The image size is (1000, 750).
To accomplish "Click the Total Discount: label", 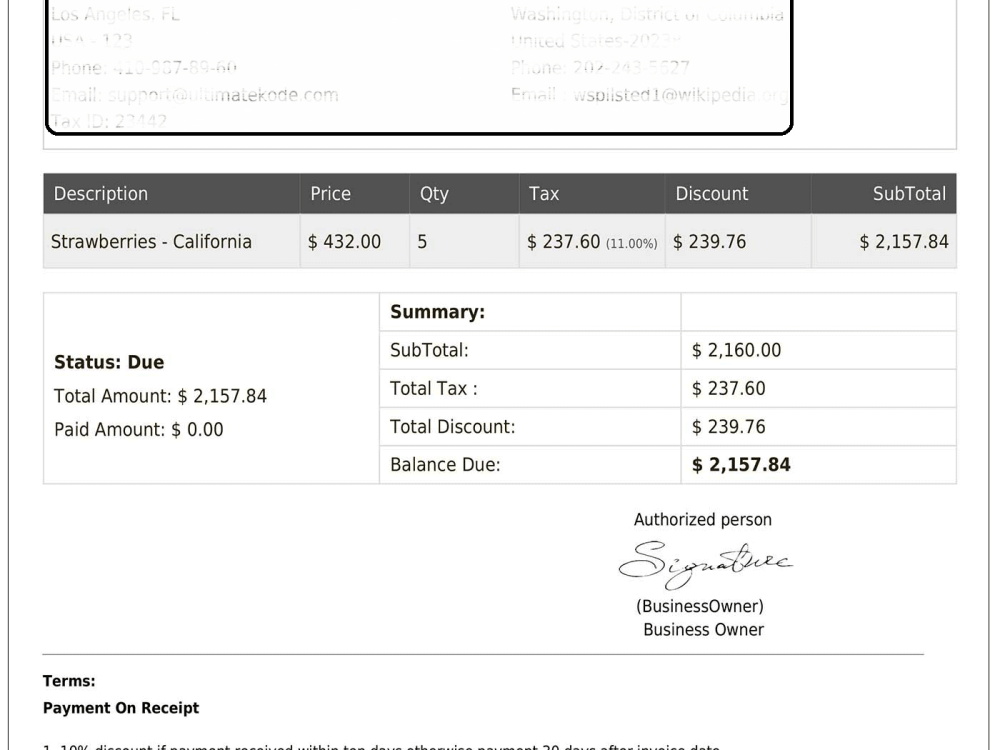I will 453,427.
